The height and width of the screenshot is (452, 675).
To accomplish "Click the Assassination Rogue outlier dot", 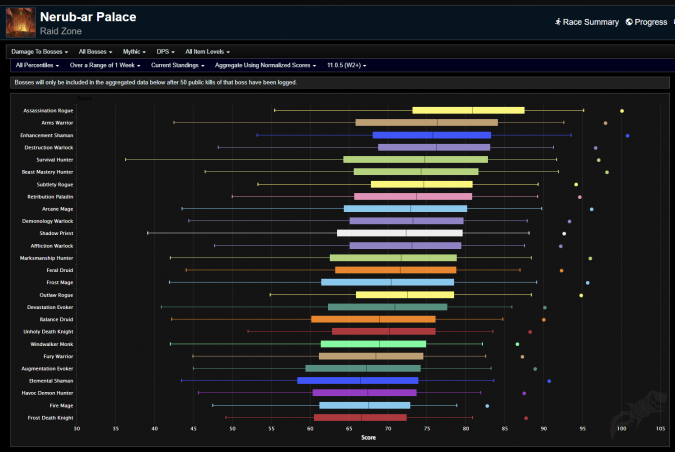I will (622, 111).
